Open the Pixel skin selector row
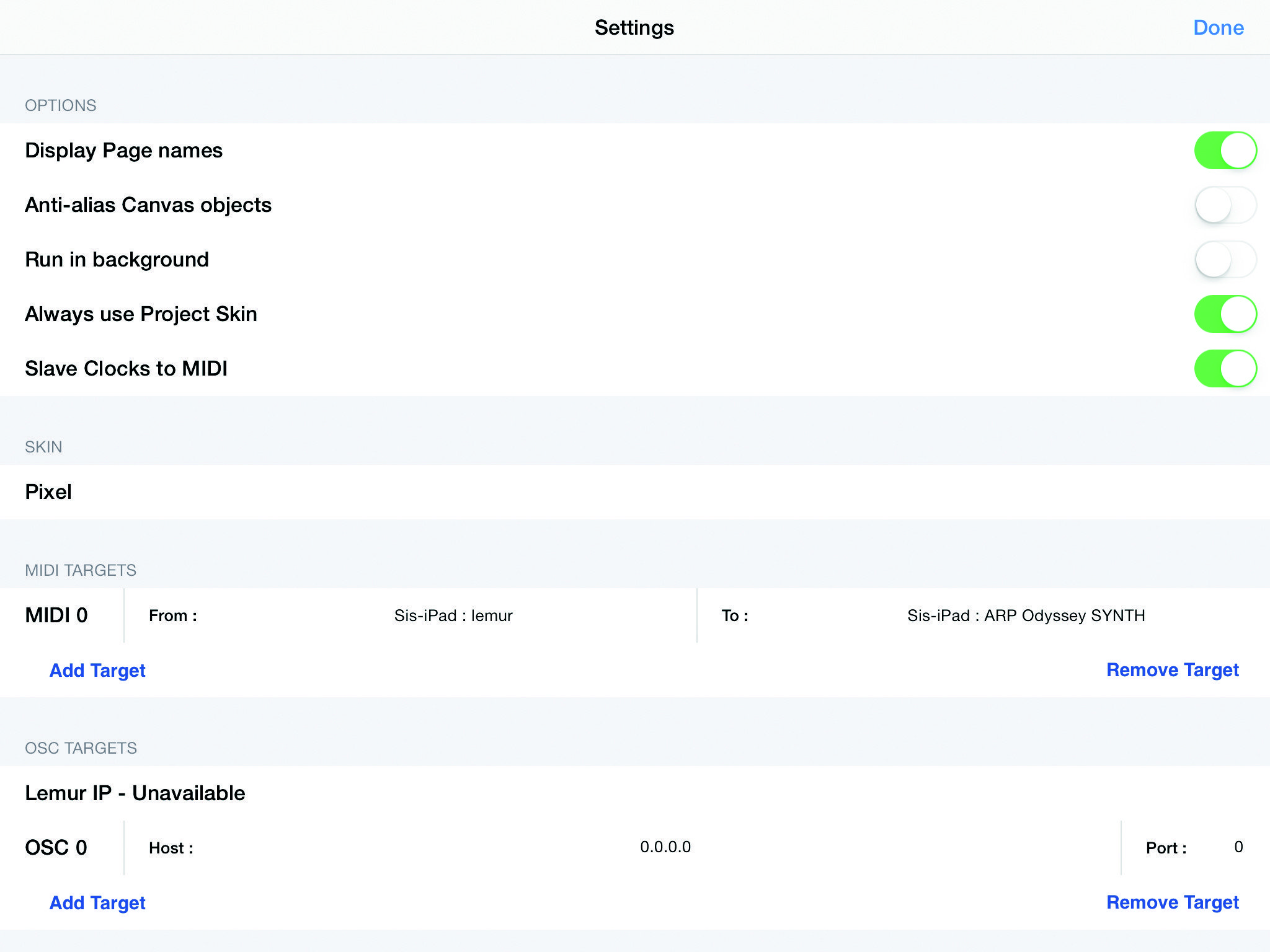Image resolution: width=1270 pixels, height=952 pixels. pyautogui.click(x=635, y=492)
